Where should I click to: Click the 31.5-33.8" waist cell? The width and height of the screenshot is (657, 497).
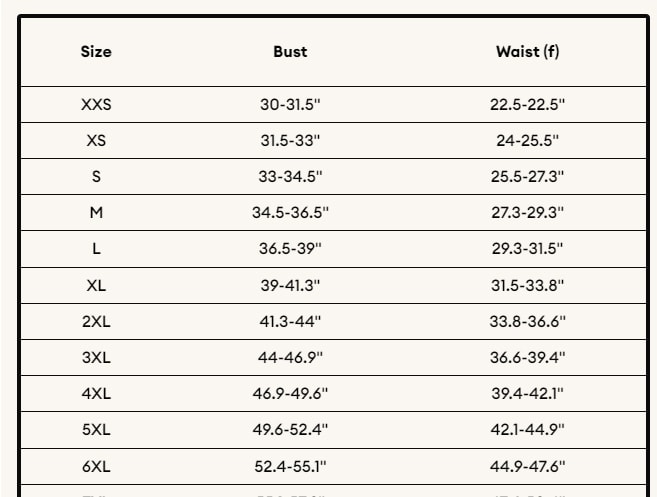(527, 285)
